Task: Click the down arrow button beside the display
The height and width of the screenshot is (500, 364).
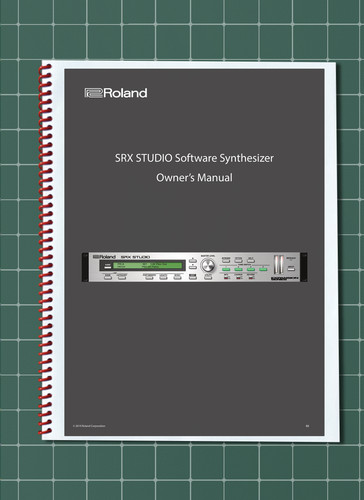Action: click(193, 267)
